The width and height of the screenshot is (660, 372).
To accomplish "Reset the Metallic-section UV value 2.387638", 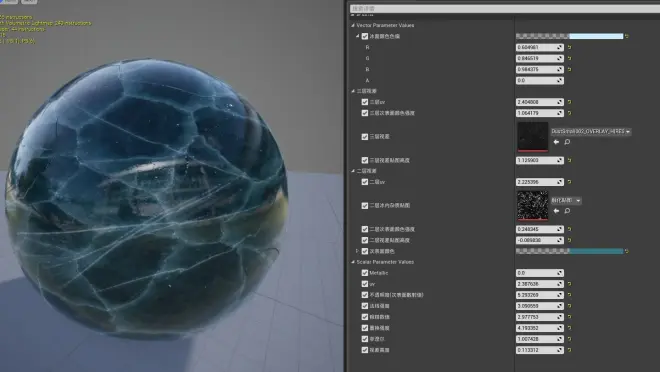I will click(x=570, y=284).
